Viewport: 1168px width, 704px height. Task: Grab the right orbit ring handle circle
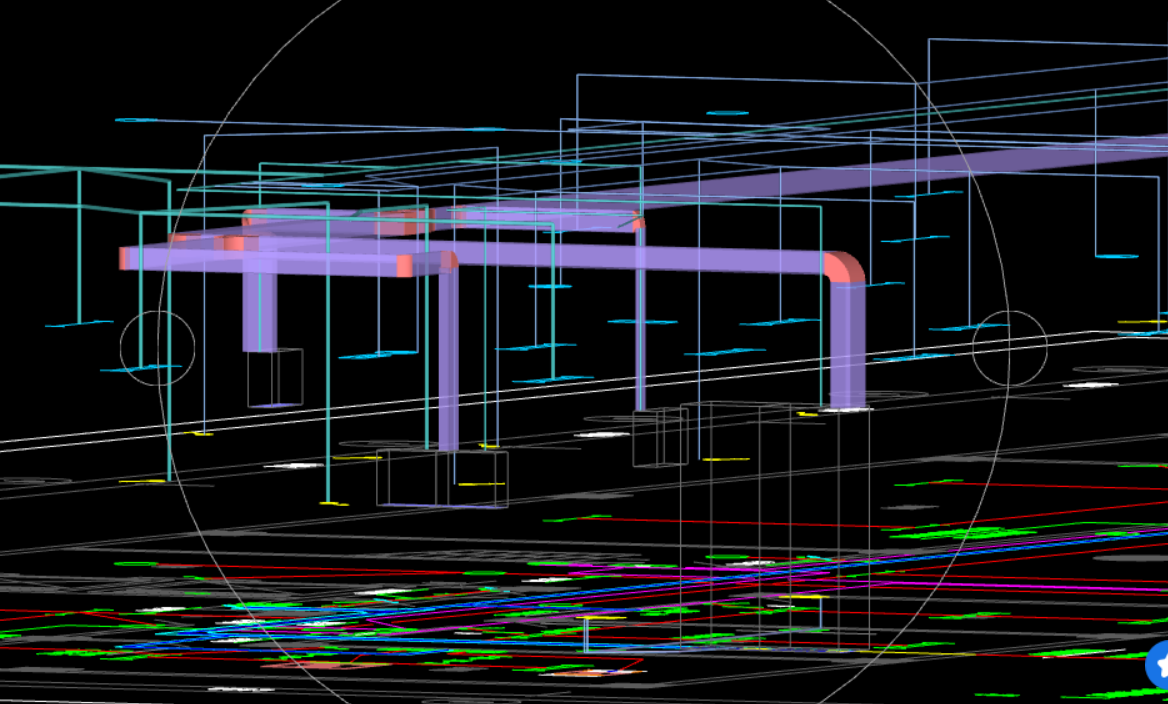click(x=1009, y=348)
